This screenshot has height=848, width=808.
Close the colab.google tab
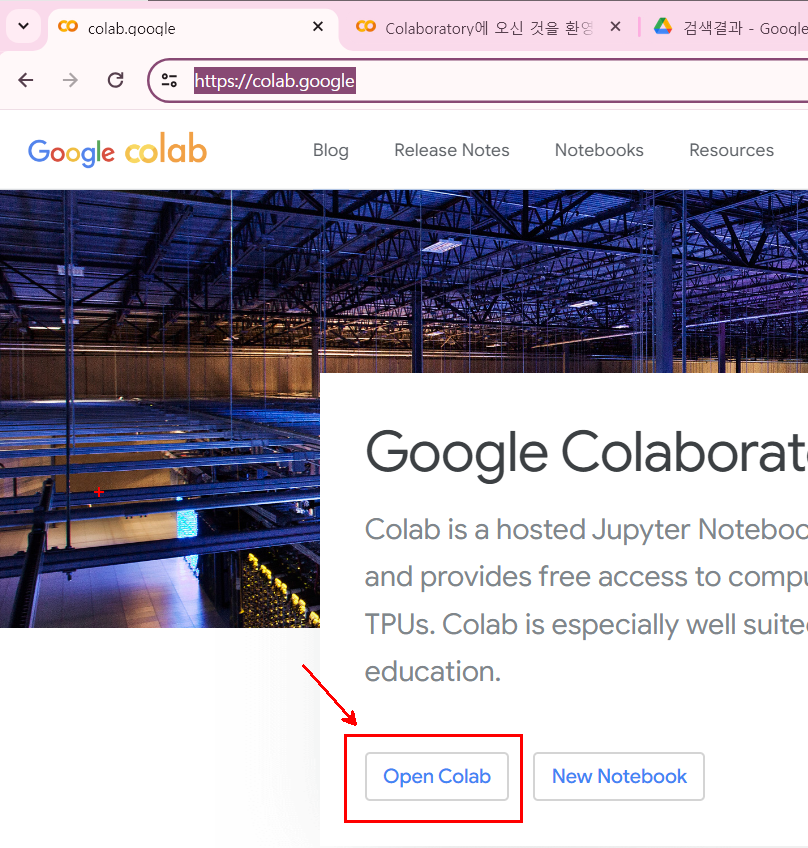(318, 26)
